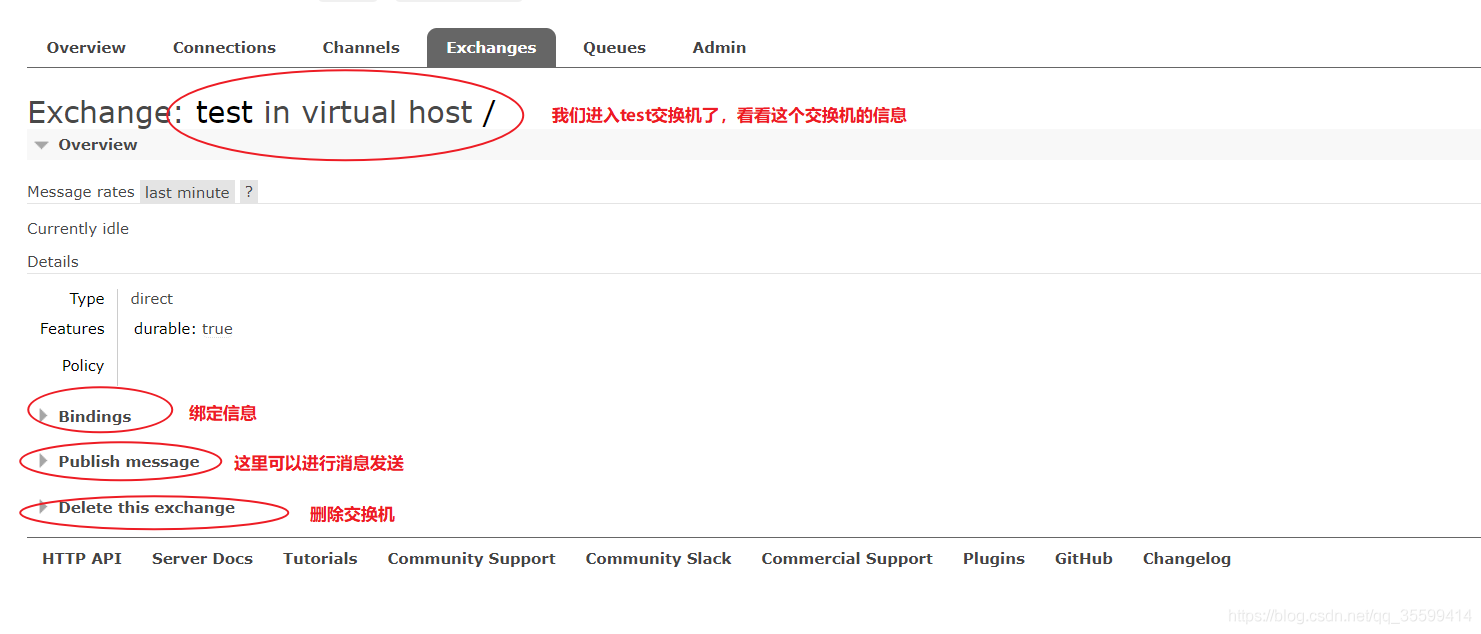
Task: Click the Policy label
Action: (83, 366)
